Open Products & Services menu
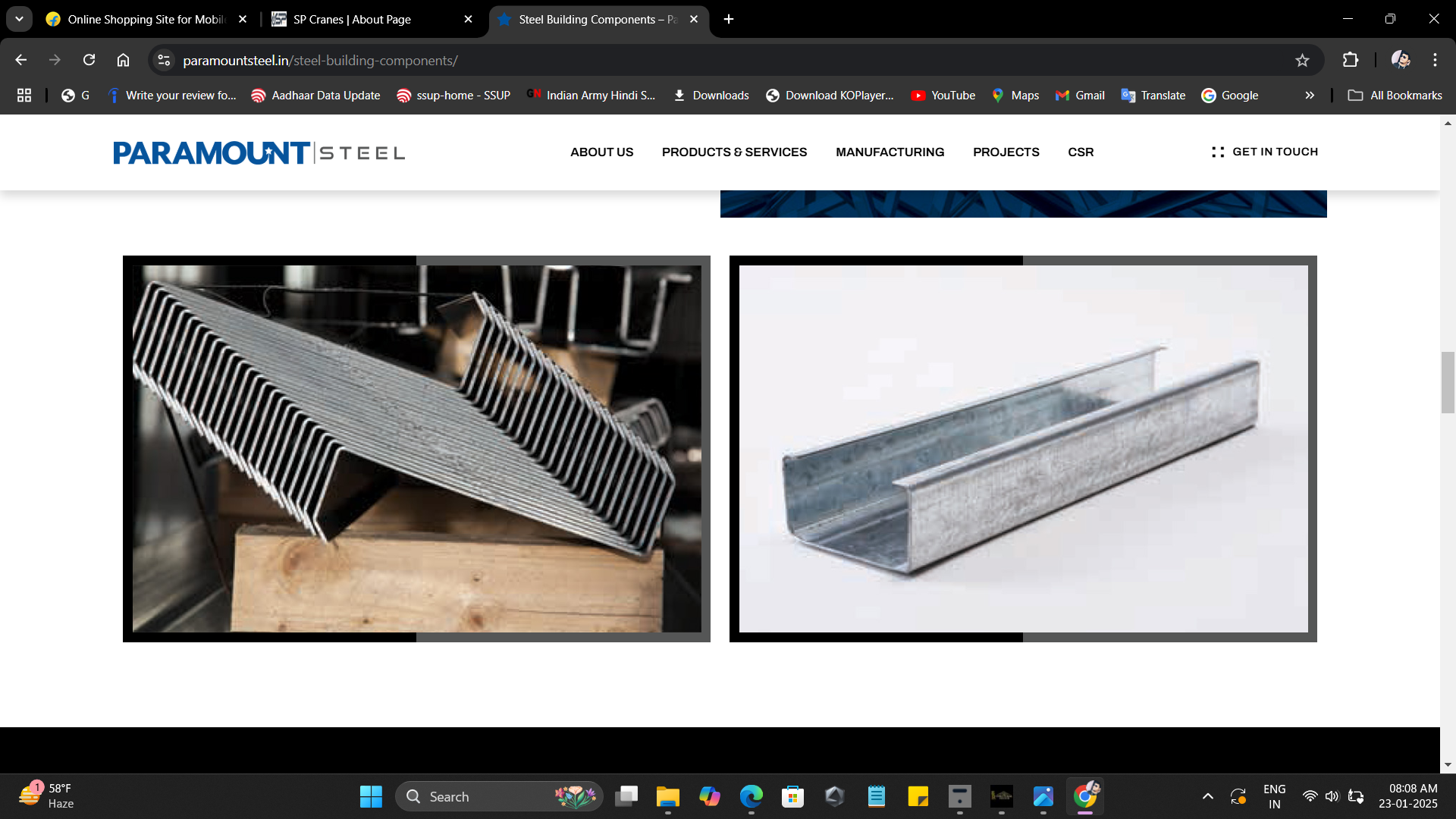Image resolution: width=1456 pixels, height=819 pixels. [x=734, y=152]
